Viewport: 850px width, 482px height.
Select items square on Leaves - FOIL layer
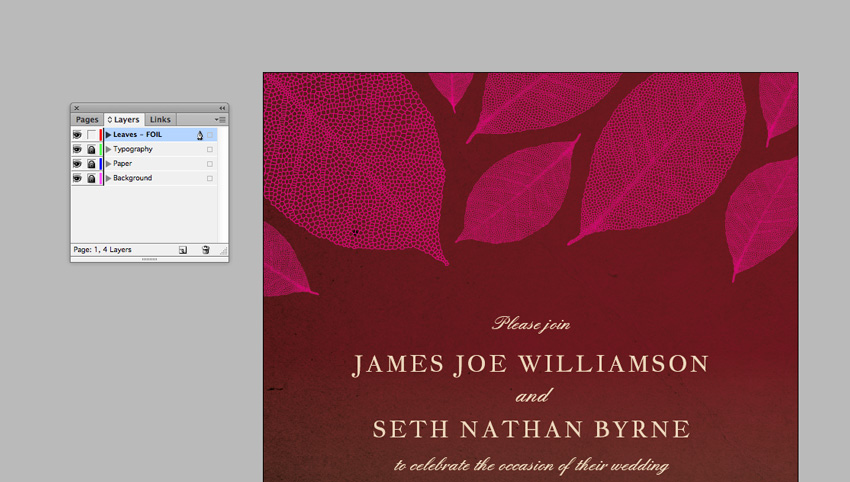(x=210, y=135)
